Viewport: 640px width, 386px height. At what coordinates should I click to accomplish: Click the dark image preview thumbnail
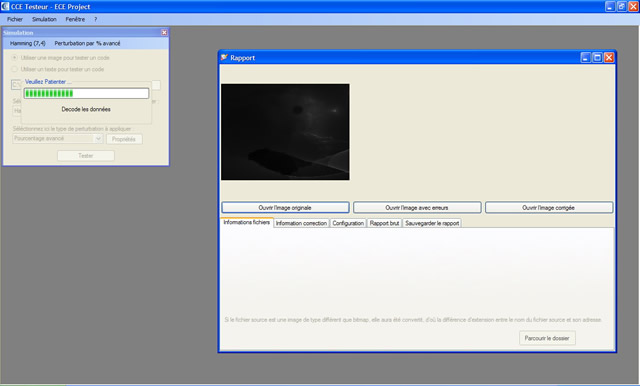[285, 132]
